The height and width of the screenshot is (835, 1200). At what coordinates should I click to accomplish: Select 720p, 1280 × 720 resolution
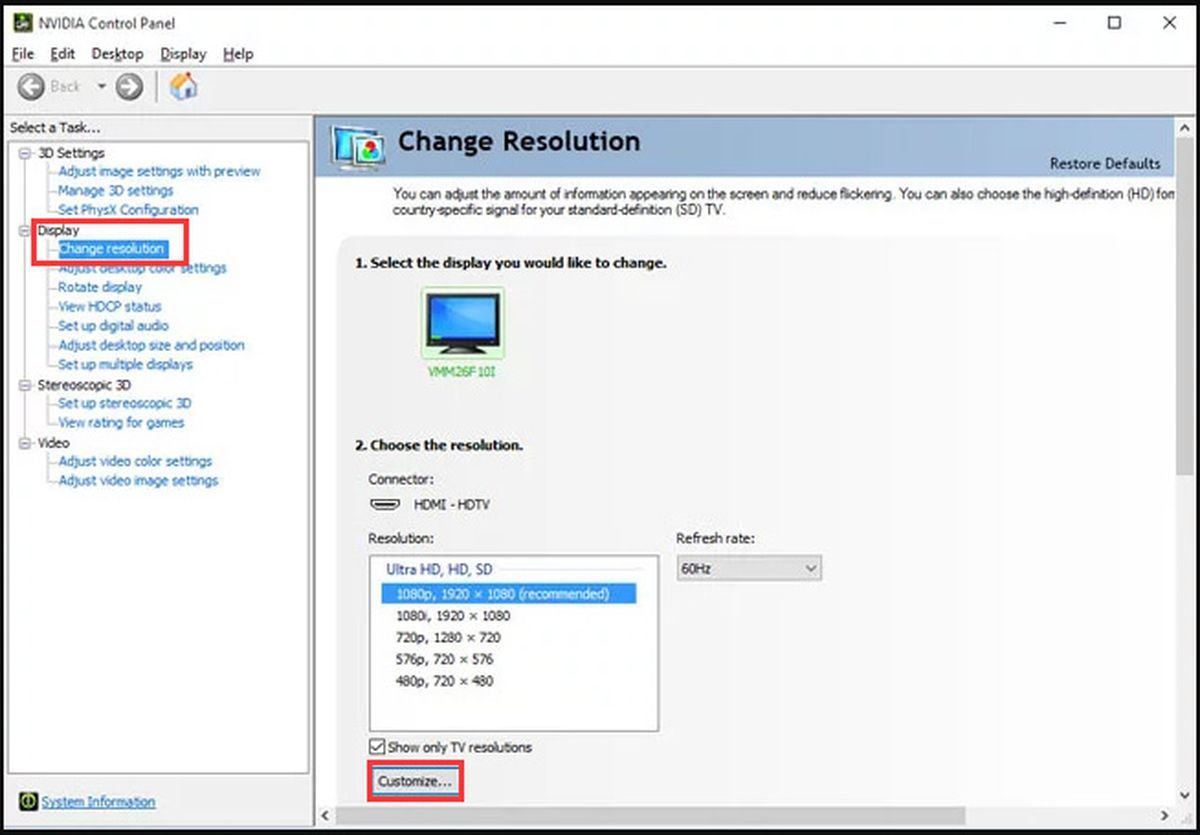(x=448, y=638)
